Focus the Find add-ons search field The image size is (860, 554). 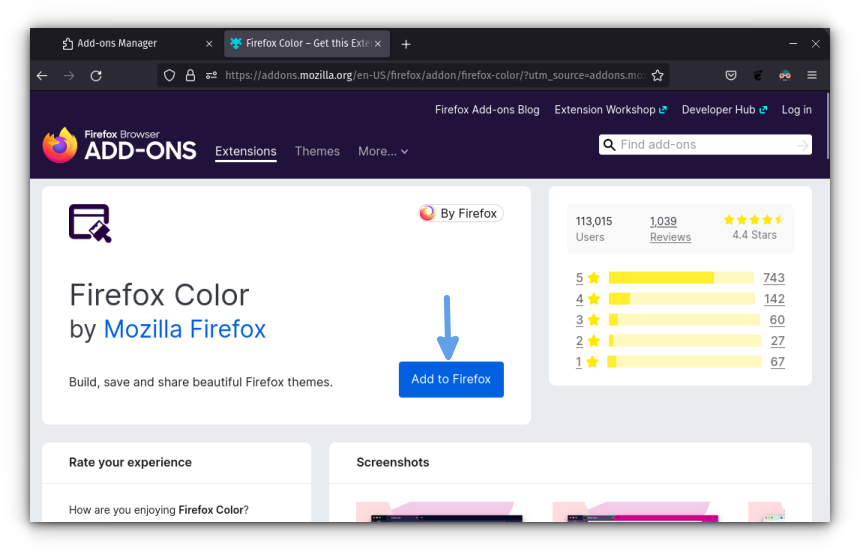click(705, 145)
